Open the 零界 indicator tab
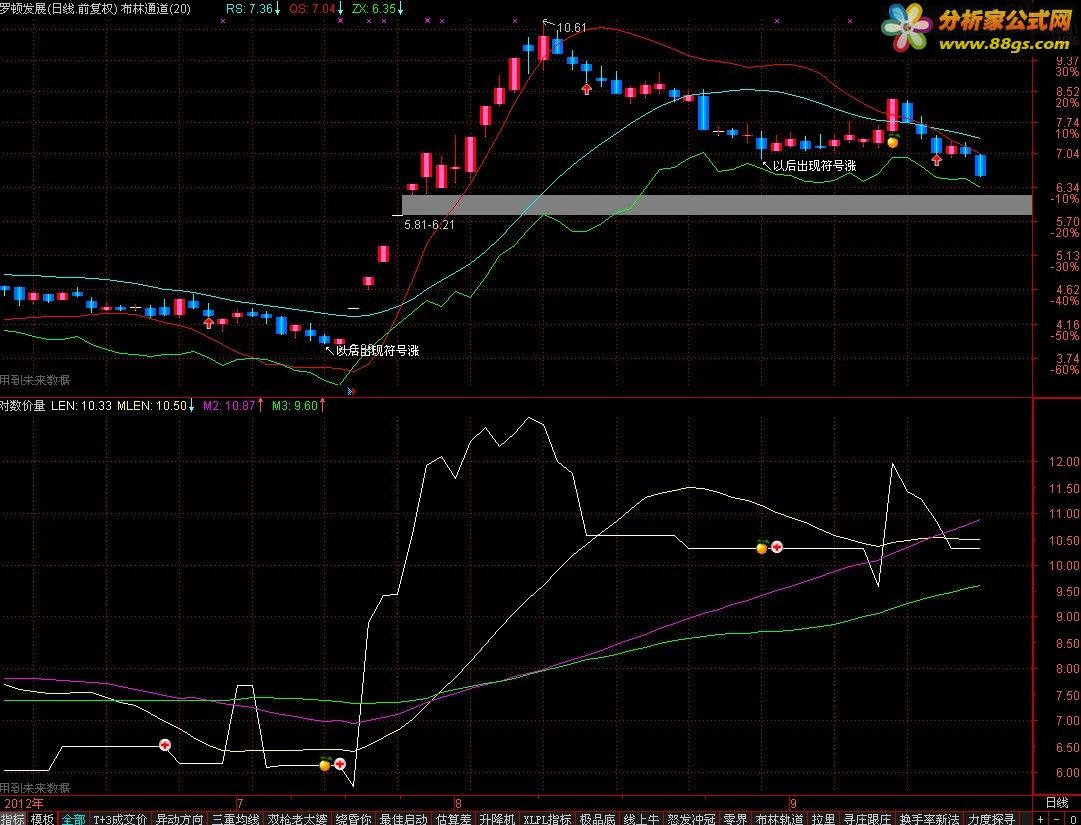This screenshot has height=825, width=1081. [x=735, y=819]
